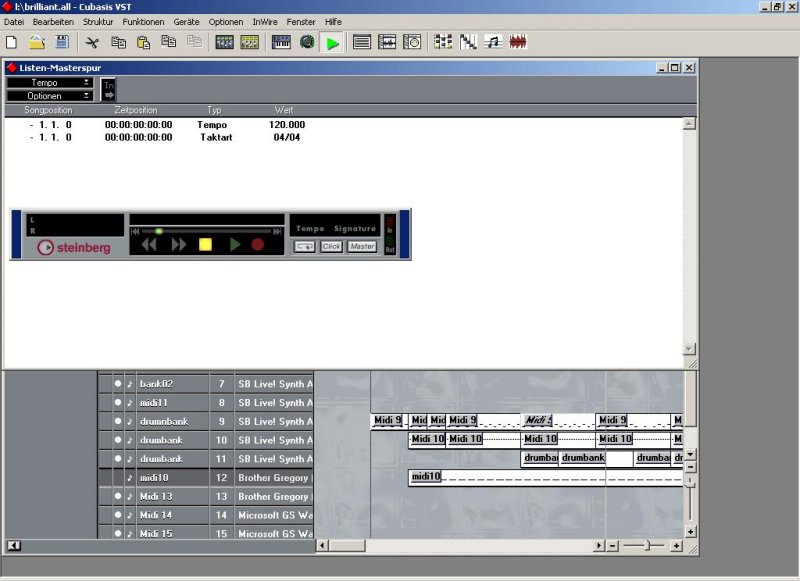Start playback on the Steinberg transport bar
Screen dimensions: 800x581
point(235,245)
